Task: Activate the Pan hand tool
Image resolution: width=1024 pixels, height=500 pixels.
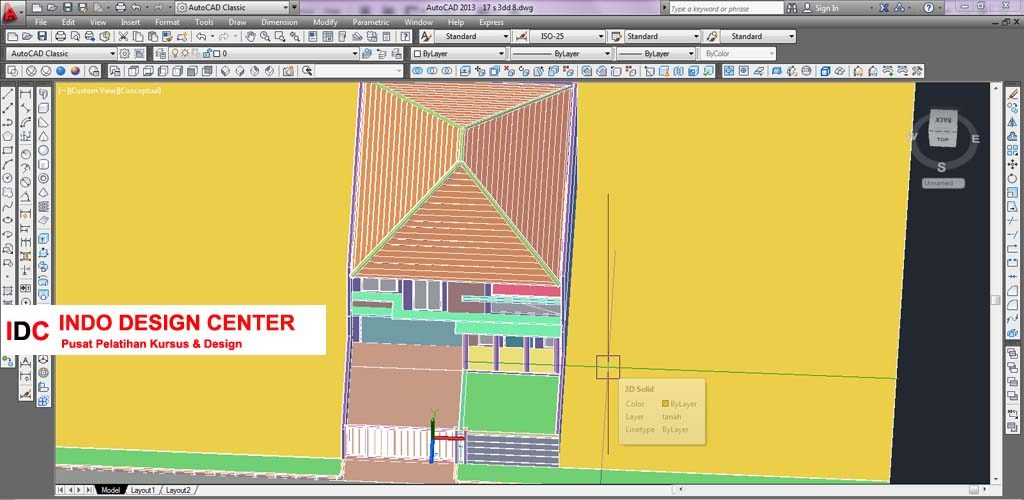Action: coord(250,37)
